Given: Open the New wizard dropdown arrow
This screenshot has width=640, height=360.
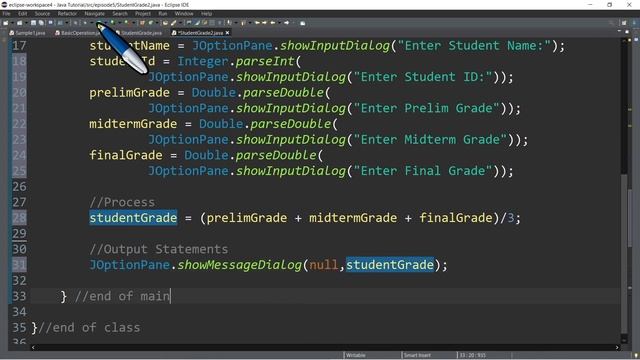Looking at the screenshot, I should click(12, 23).
